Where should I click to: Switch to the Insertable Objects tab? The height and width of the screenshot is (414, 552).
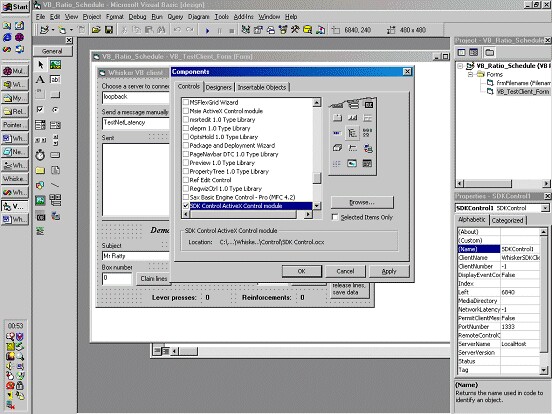(262, 87)
